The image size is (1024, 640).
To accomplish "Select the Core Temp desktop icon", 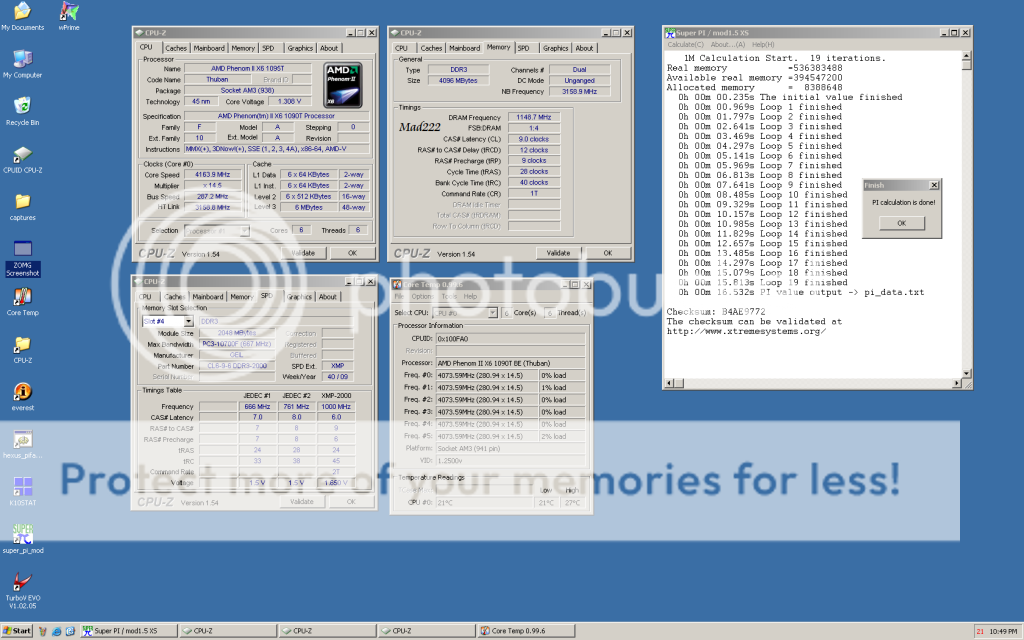I will click(22, 296).
